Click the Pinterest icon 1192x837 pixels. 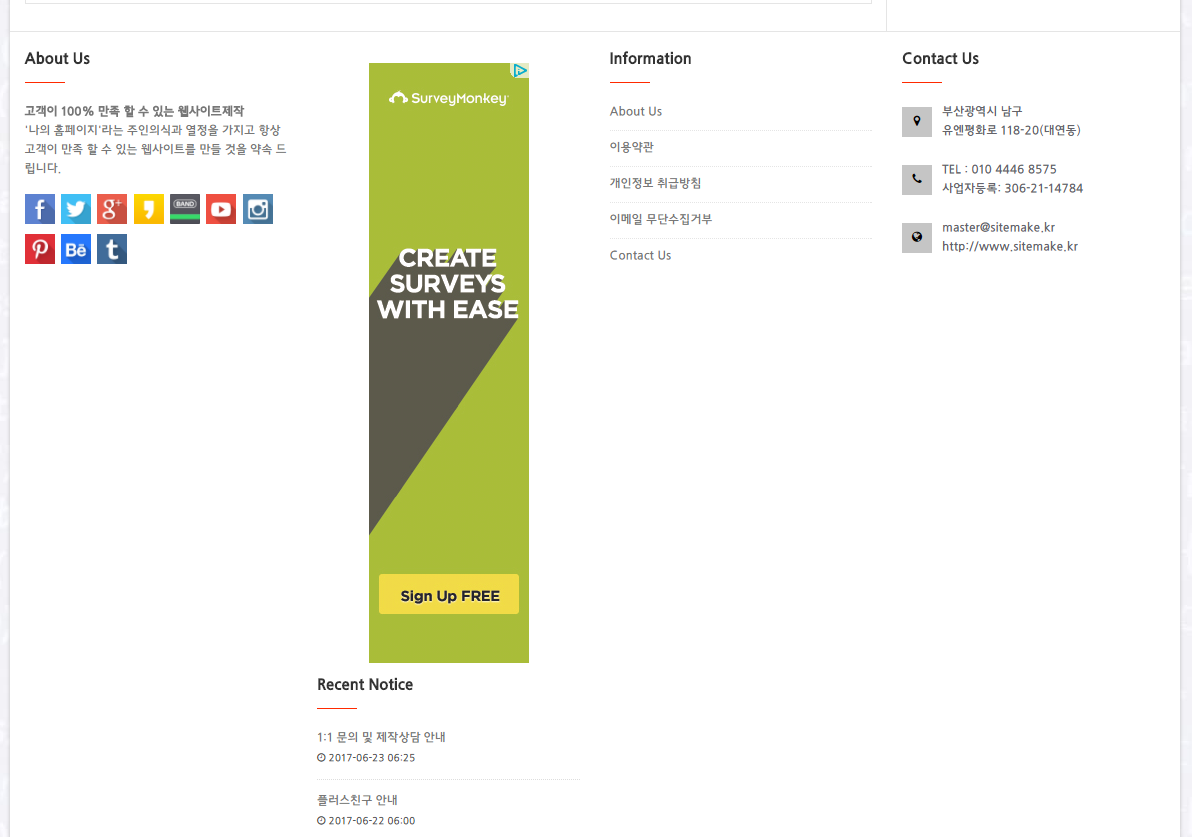click(40, 249)
